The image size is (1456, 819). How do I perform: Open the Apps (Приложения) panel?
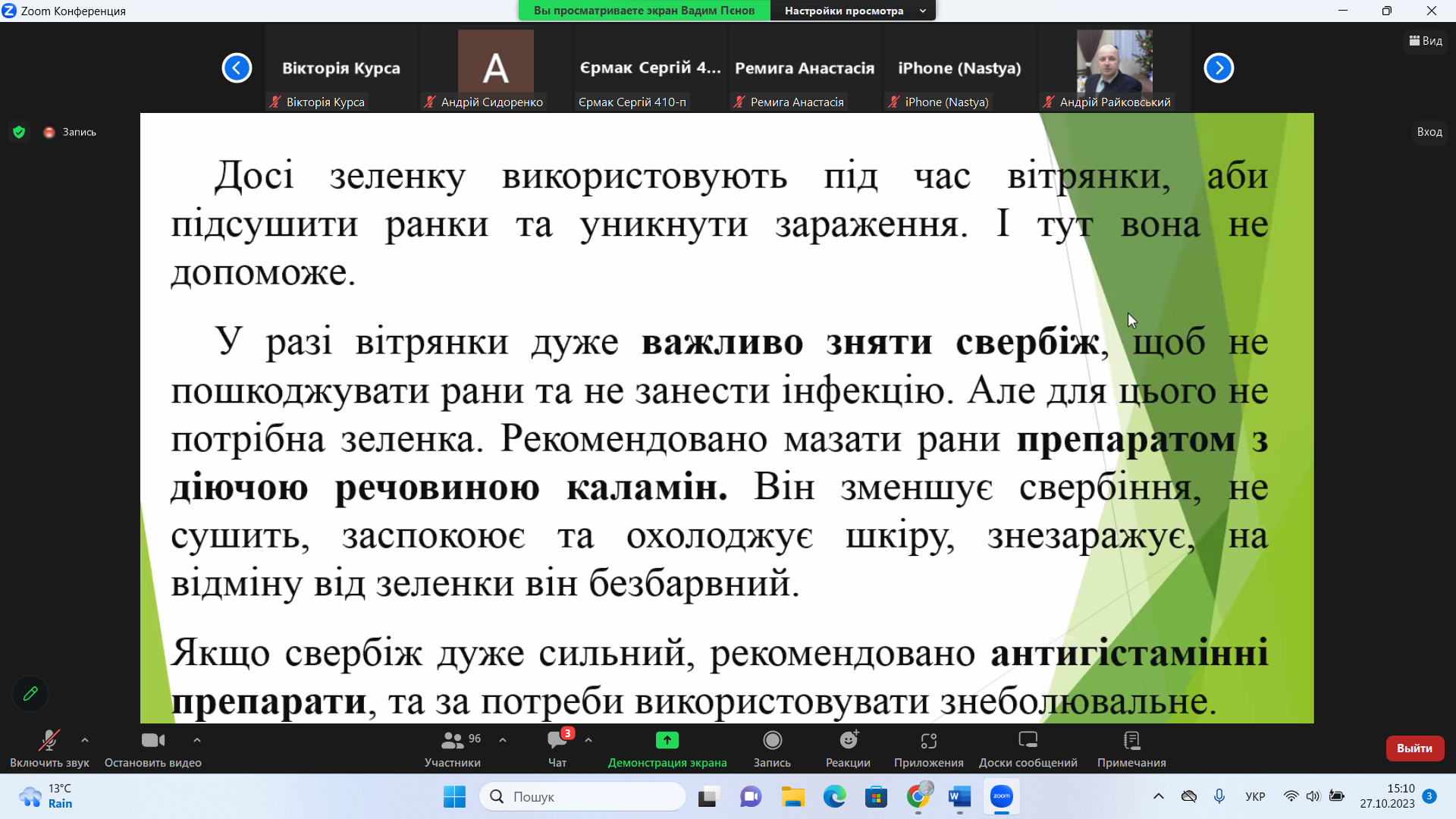click(x=928, y=740)
